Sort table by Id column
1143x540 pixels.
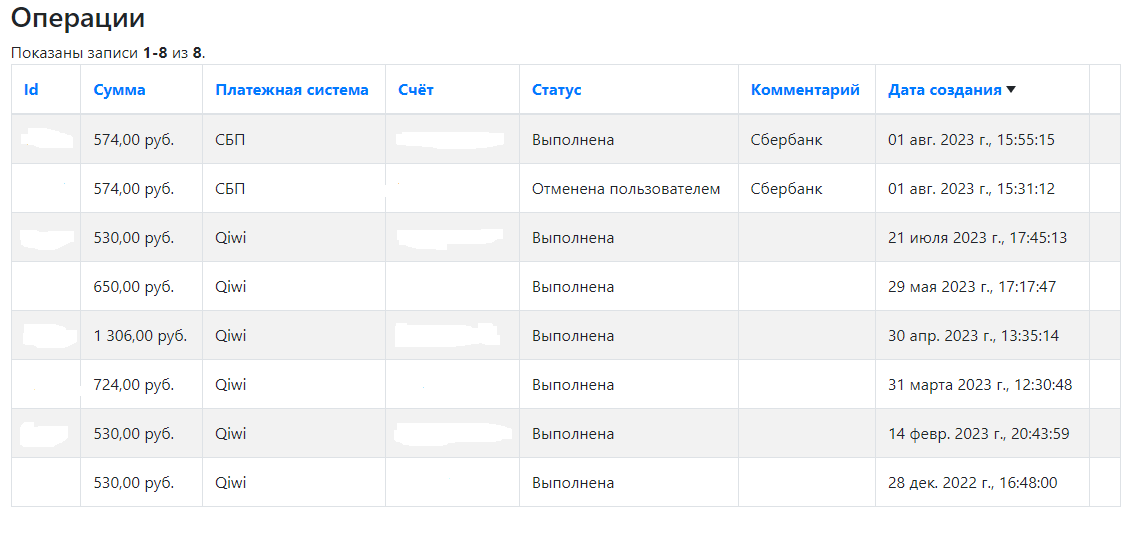(x=31, y=90)
